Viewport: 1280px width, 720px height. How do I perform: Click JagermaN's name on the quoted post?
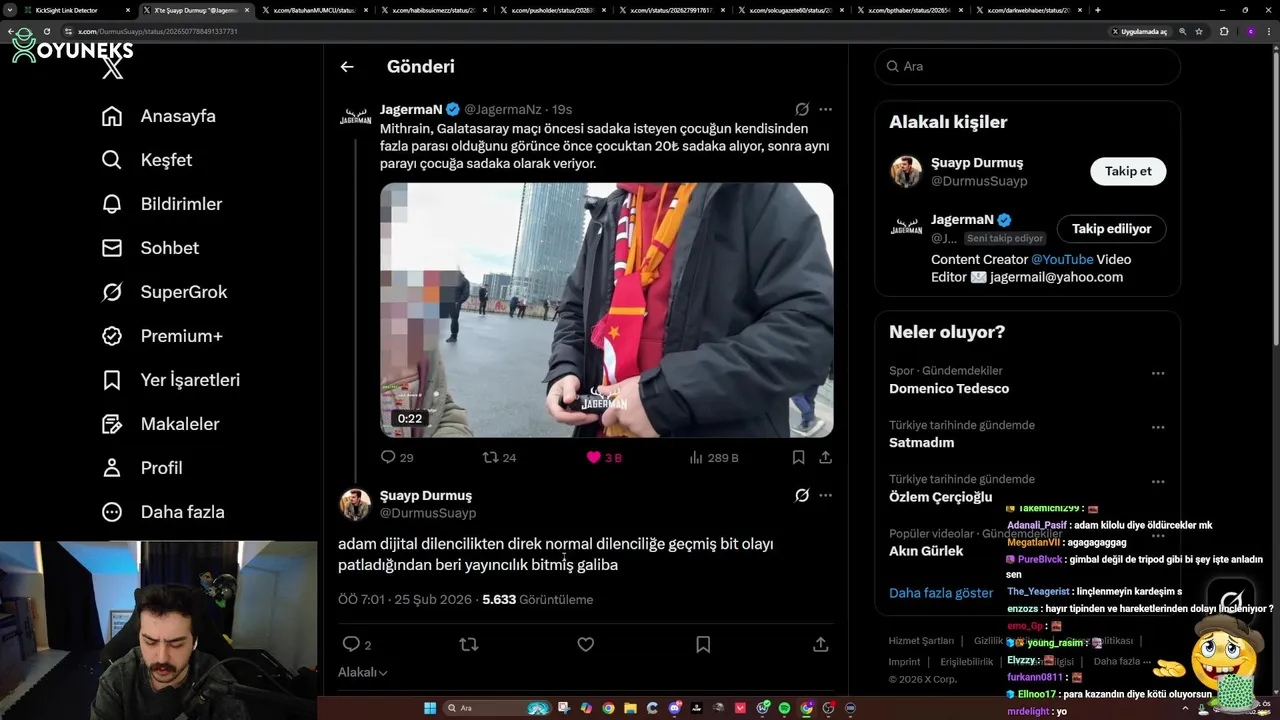pyautogui.click(x=411, y=109)
